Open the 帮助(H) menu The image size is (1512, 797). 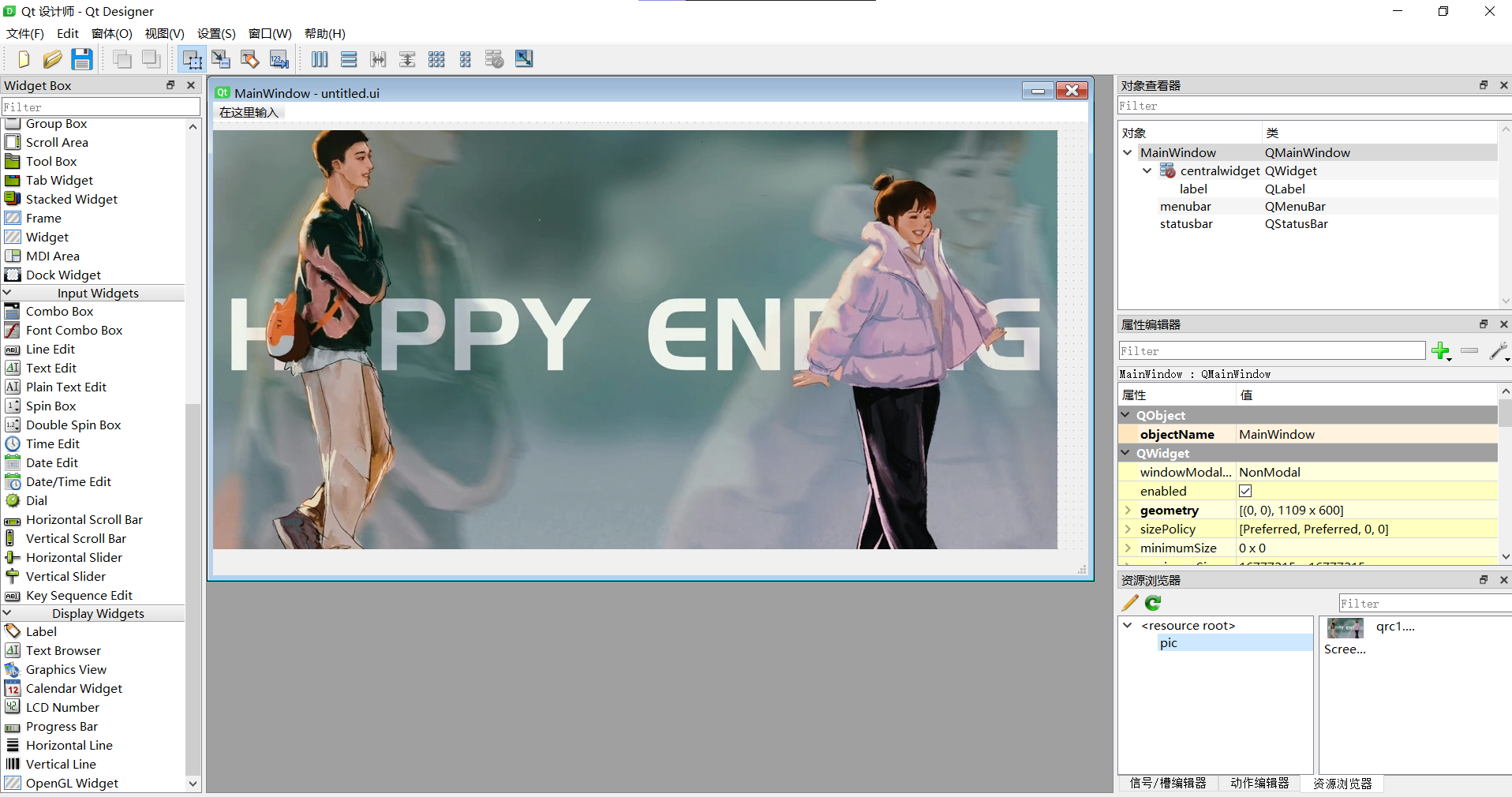[324, 33]
